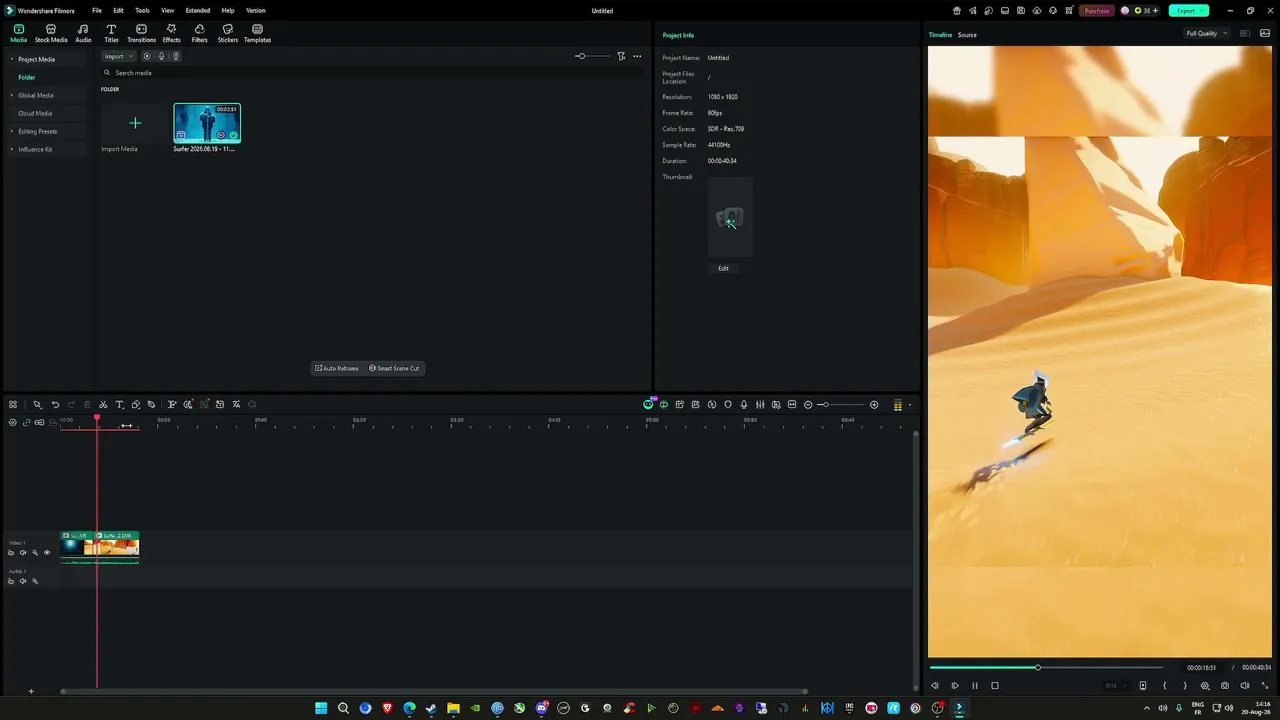Open the Export dropdown arrow
Screen dimensions: 1280x720
coord(1202,11)
